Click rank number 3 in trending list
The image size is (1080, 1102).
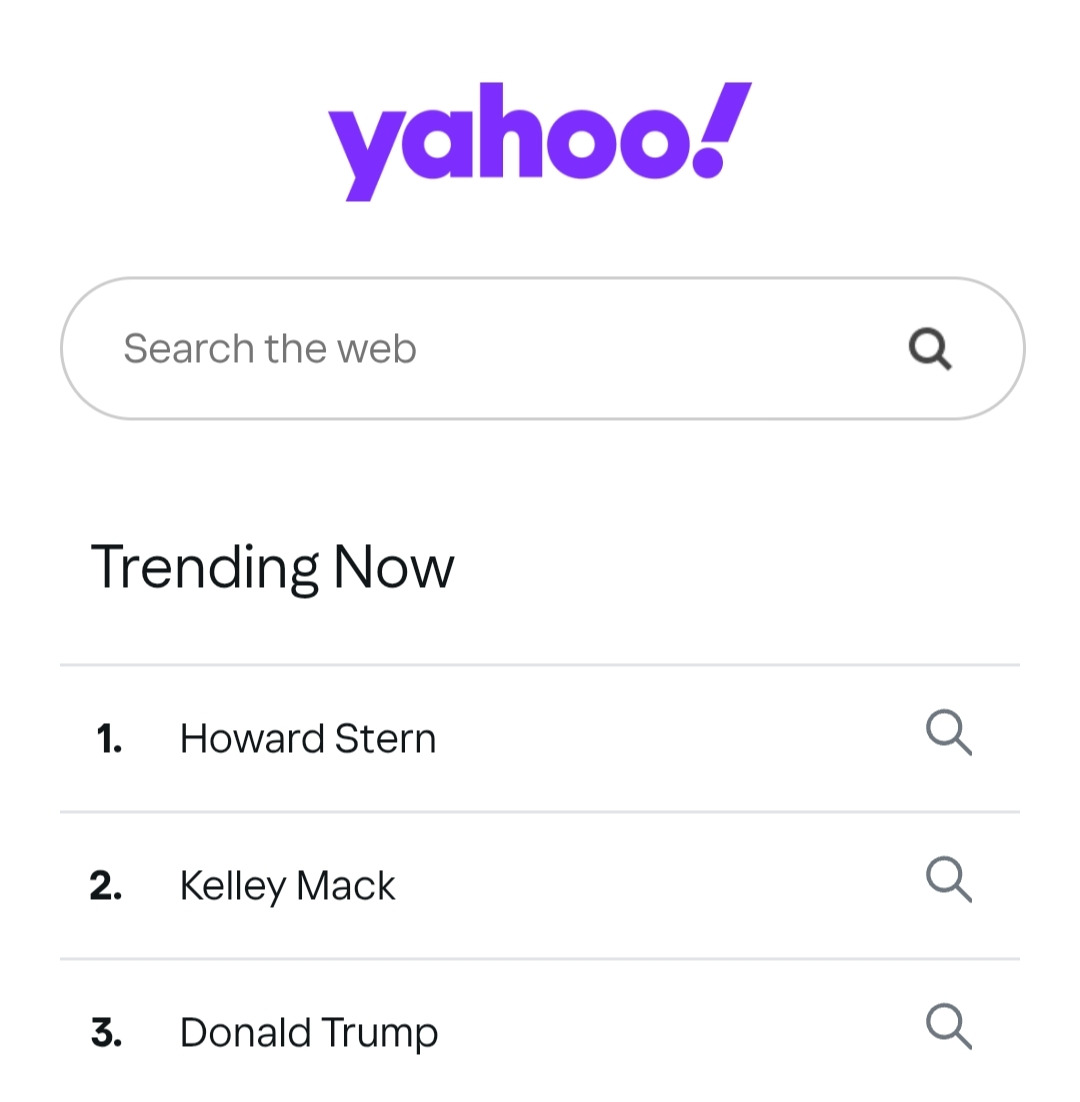[x=106, y=1034]
